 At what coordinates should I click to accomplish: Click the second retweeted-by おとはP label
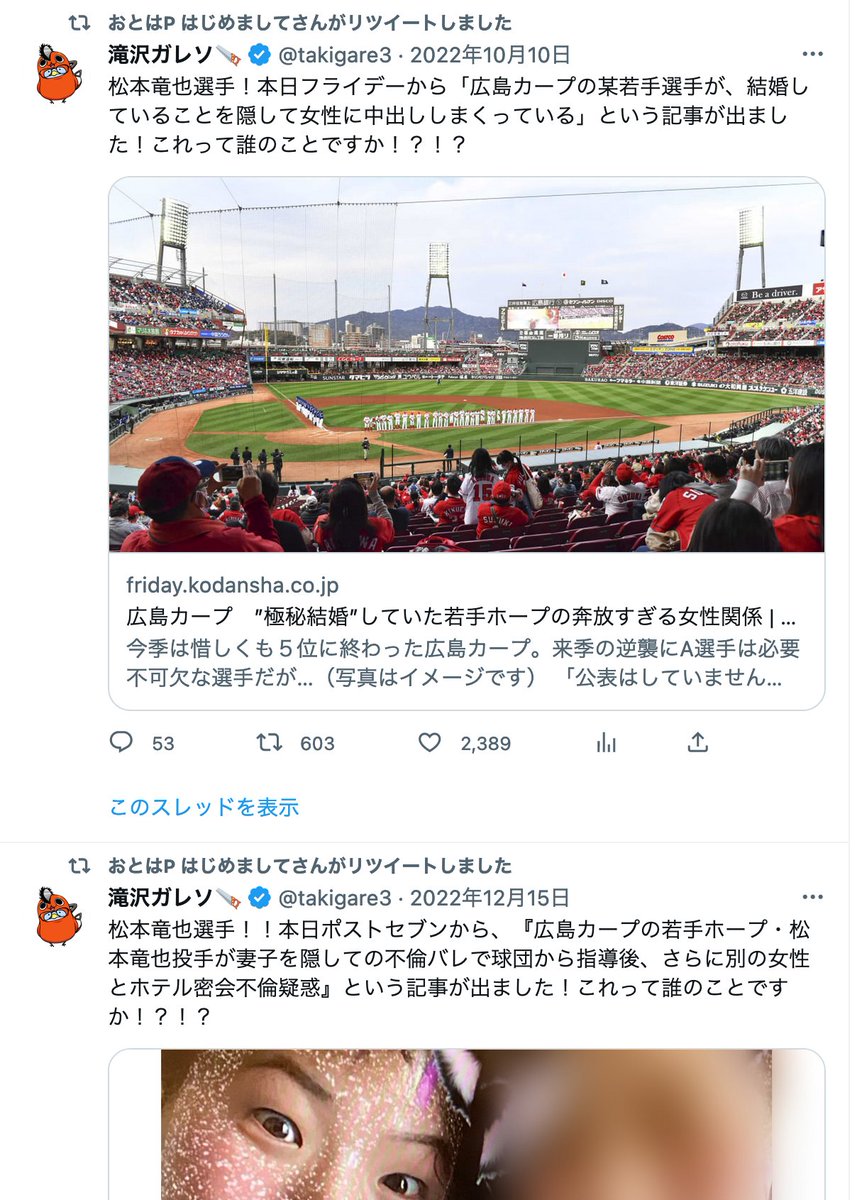(310, 865)
